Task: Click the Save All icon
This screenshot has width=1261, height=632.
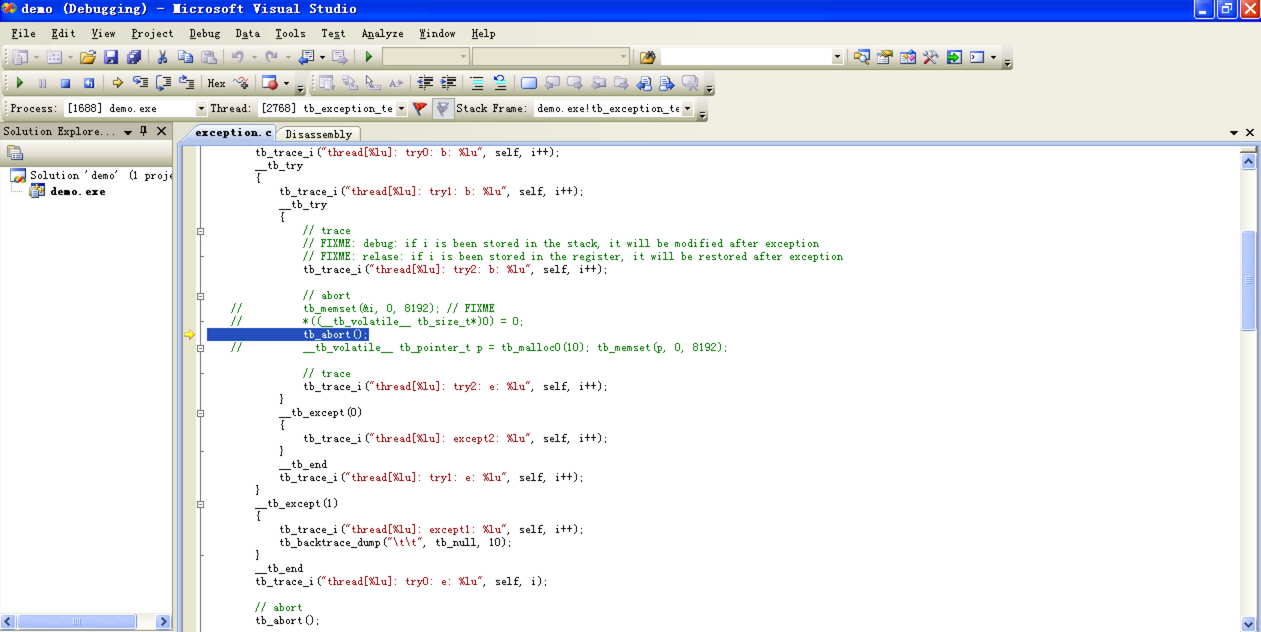Action: click(x=134, y=57)
